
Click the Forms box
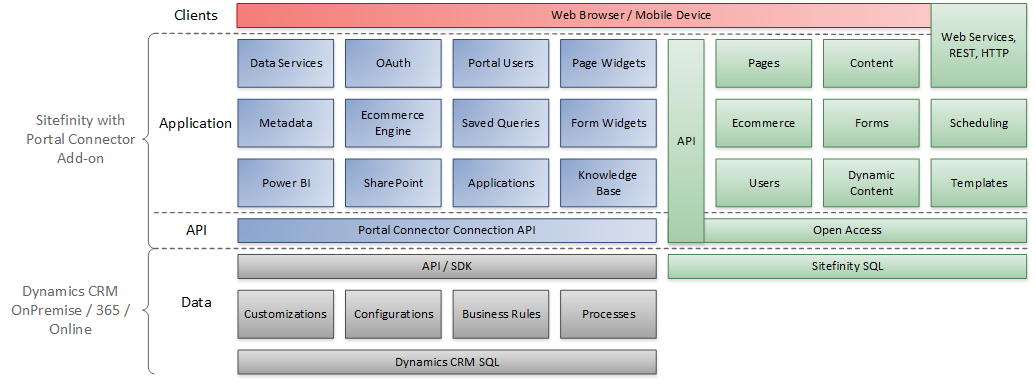871,123
